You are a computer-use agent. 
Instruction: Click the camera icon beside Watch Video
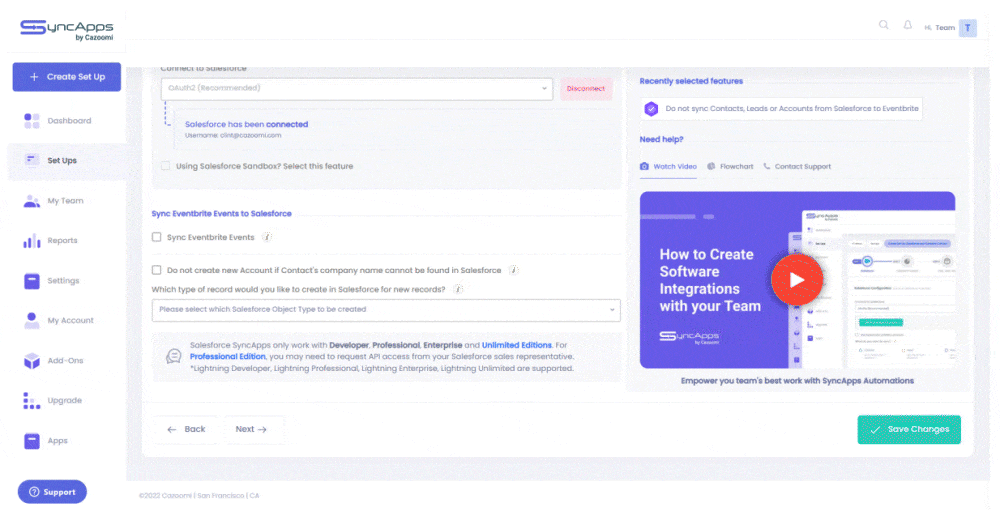644,166
